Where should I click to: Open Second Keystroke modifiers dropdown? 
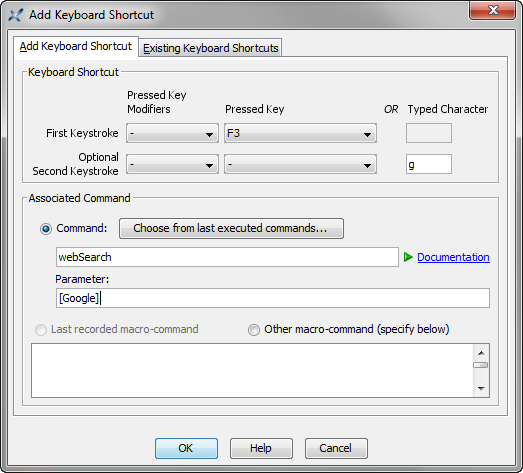172,164
